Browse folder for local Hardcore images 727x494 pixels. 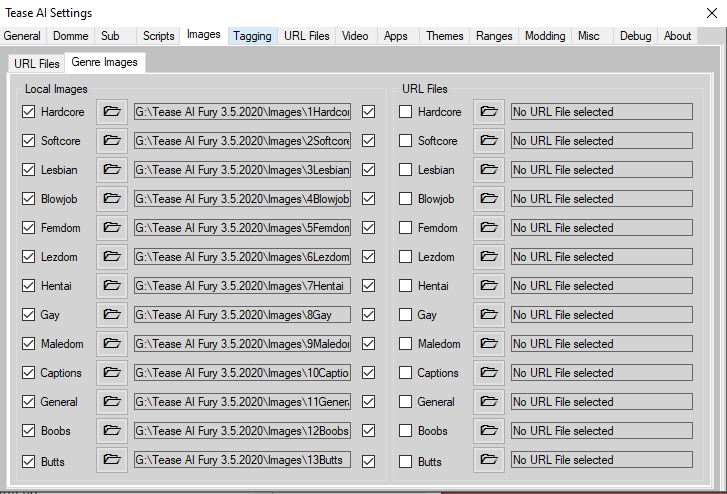(112, 112)
